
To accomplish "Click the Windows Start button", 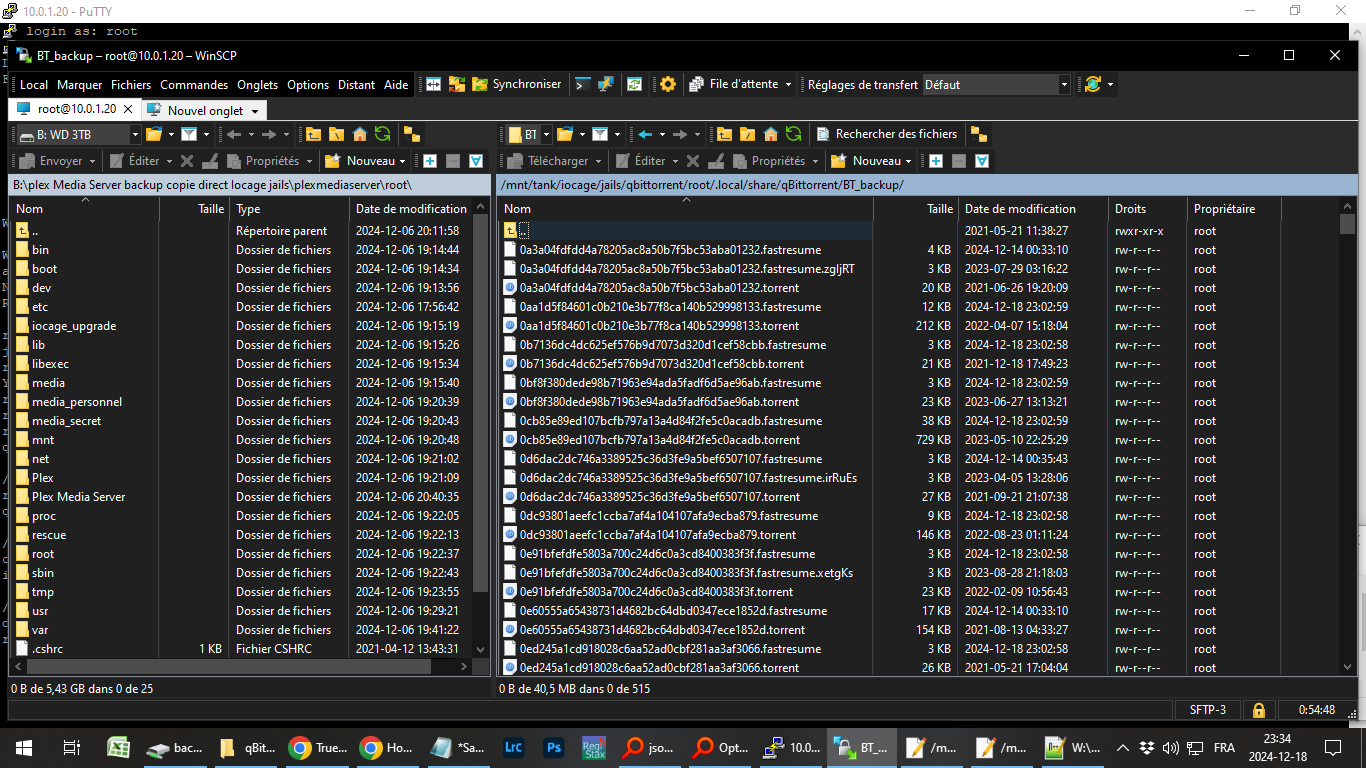I will (x=24, y=747).
